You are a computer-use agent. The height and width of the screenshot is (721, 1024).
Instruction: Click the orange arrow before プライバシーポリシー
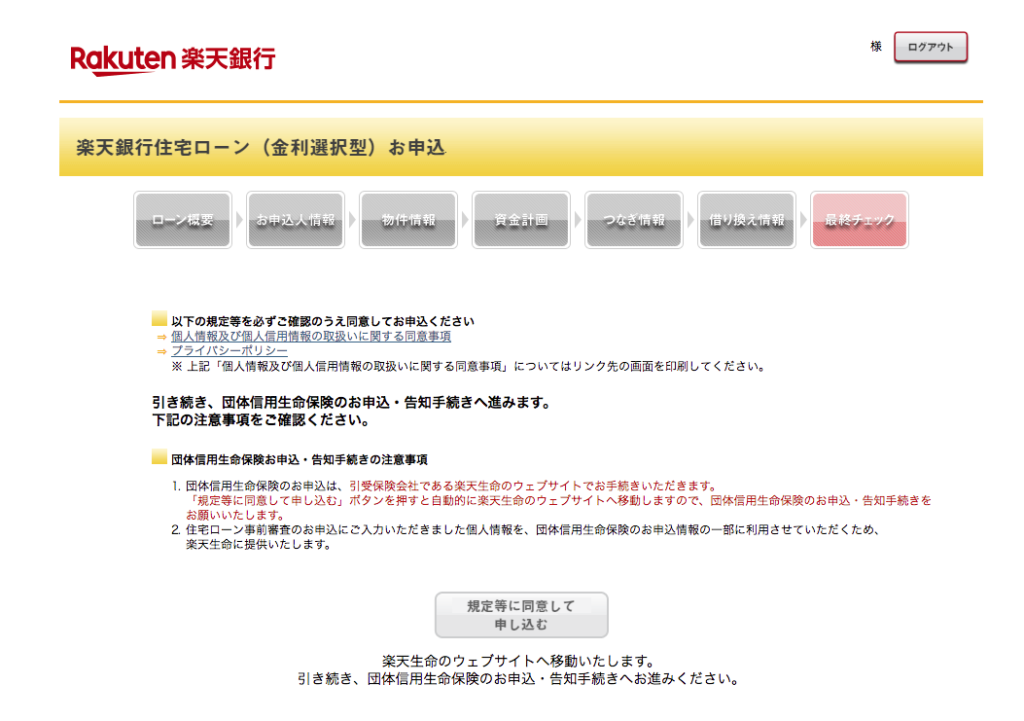[x=161, y=352]
